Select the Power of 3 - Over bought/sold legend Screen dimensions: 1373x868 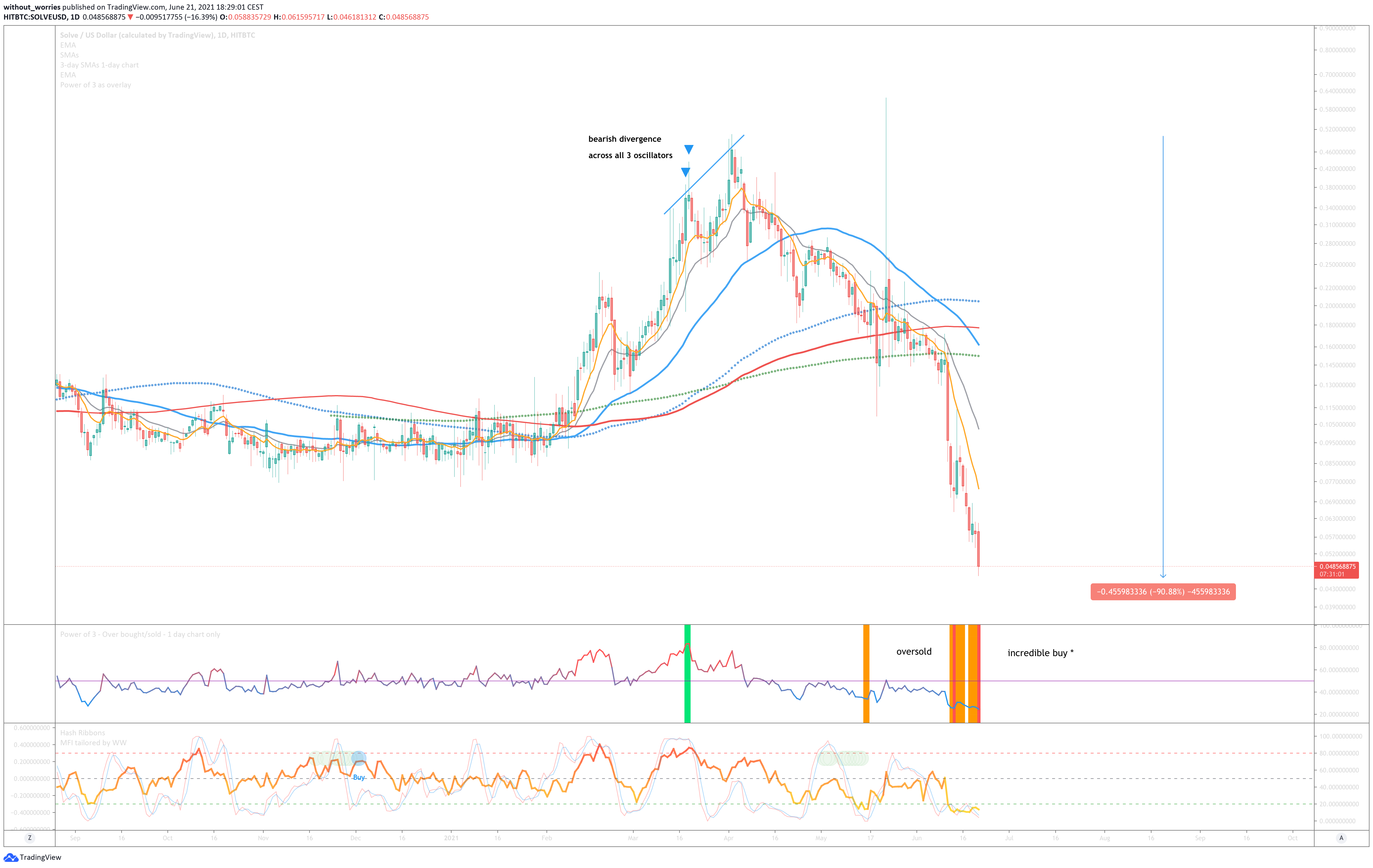click(140, 634)
